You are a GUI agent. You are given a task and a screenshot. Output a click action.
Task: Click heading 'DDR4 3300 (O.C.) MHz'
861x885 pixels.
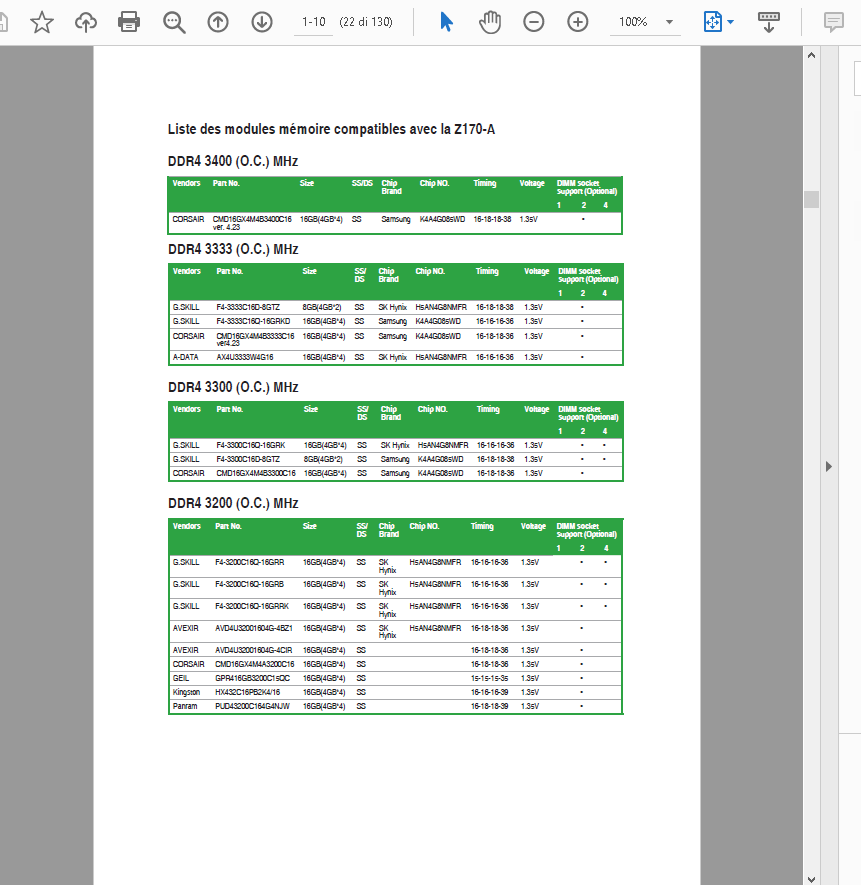click(233, 387)
